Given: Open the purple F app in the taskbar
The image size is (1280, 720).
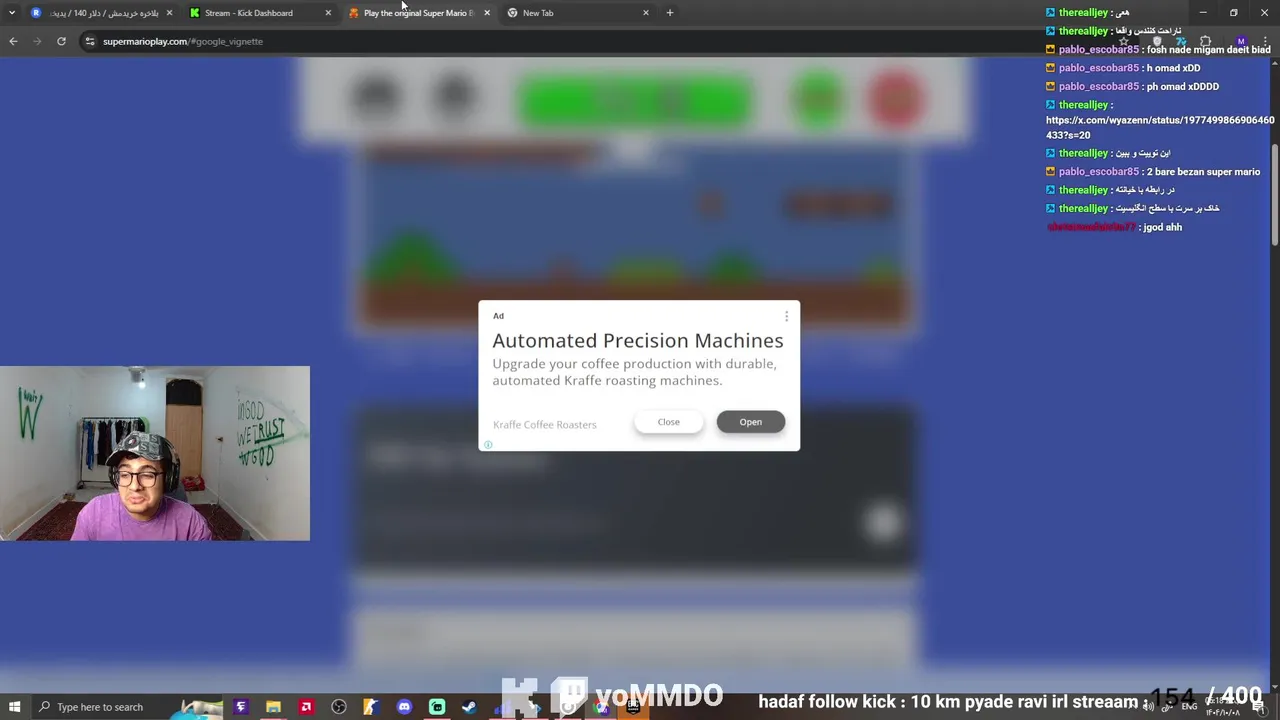Looking at the screenshot, I should (x=240, y=707).
